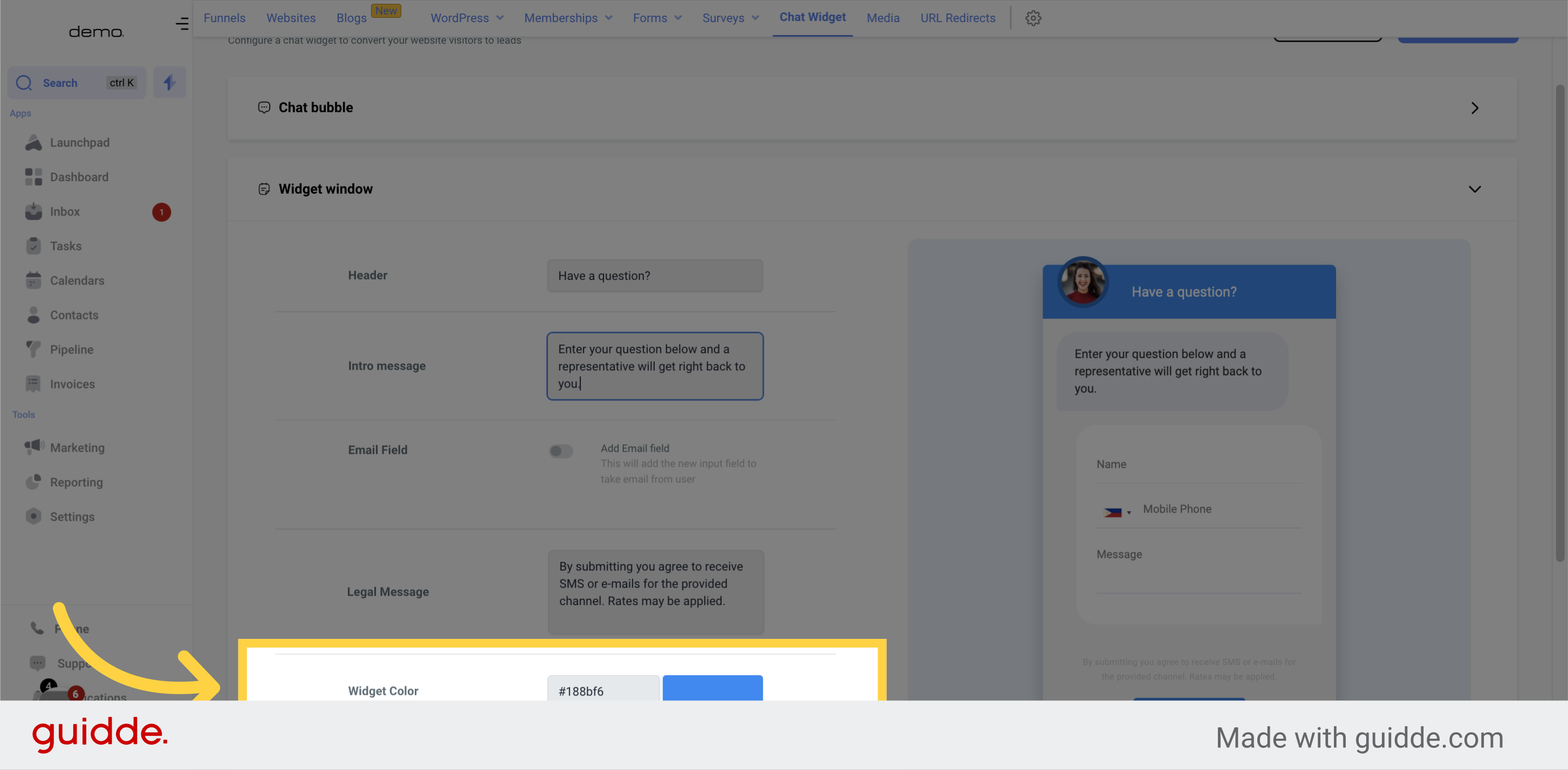Click the Name field in widget preview
The image size is (1568, 770).
tap(1199, 465)
